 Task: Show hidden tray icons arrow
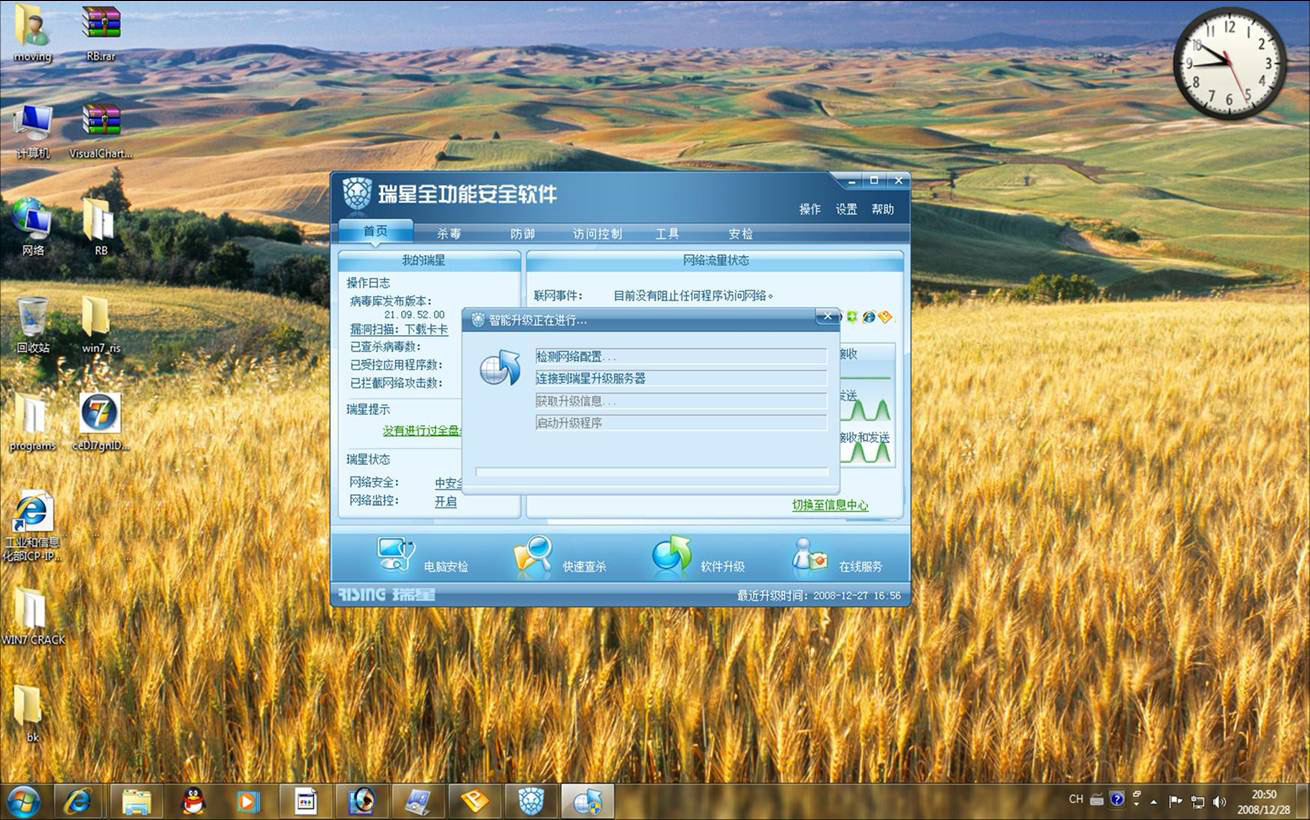tap(1155, 801)
